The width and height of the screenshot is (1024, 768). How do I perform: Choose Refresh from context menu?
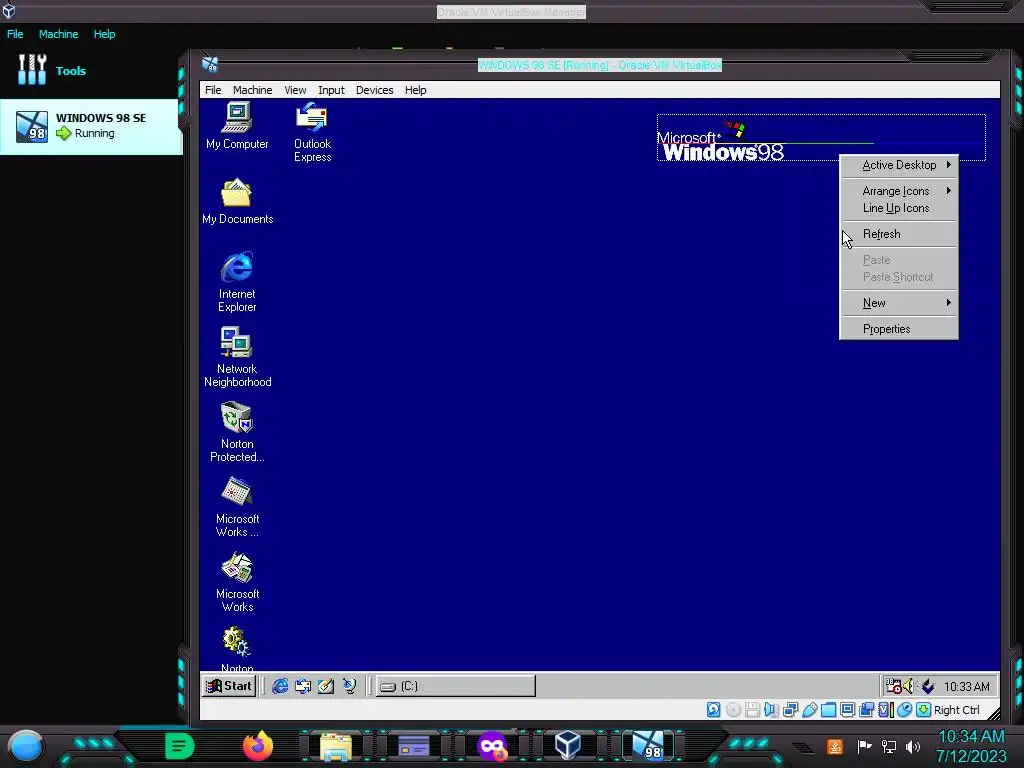899,234
